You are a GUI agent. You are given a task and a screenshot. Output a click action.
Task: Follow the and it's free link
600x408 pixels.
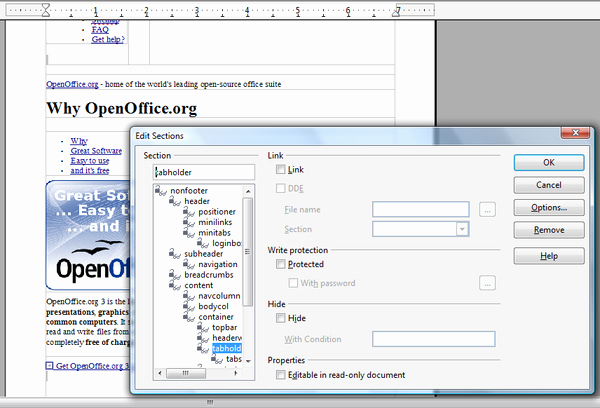point(90,170)
